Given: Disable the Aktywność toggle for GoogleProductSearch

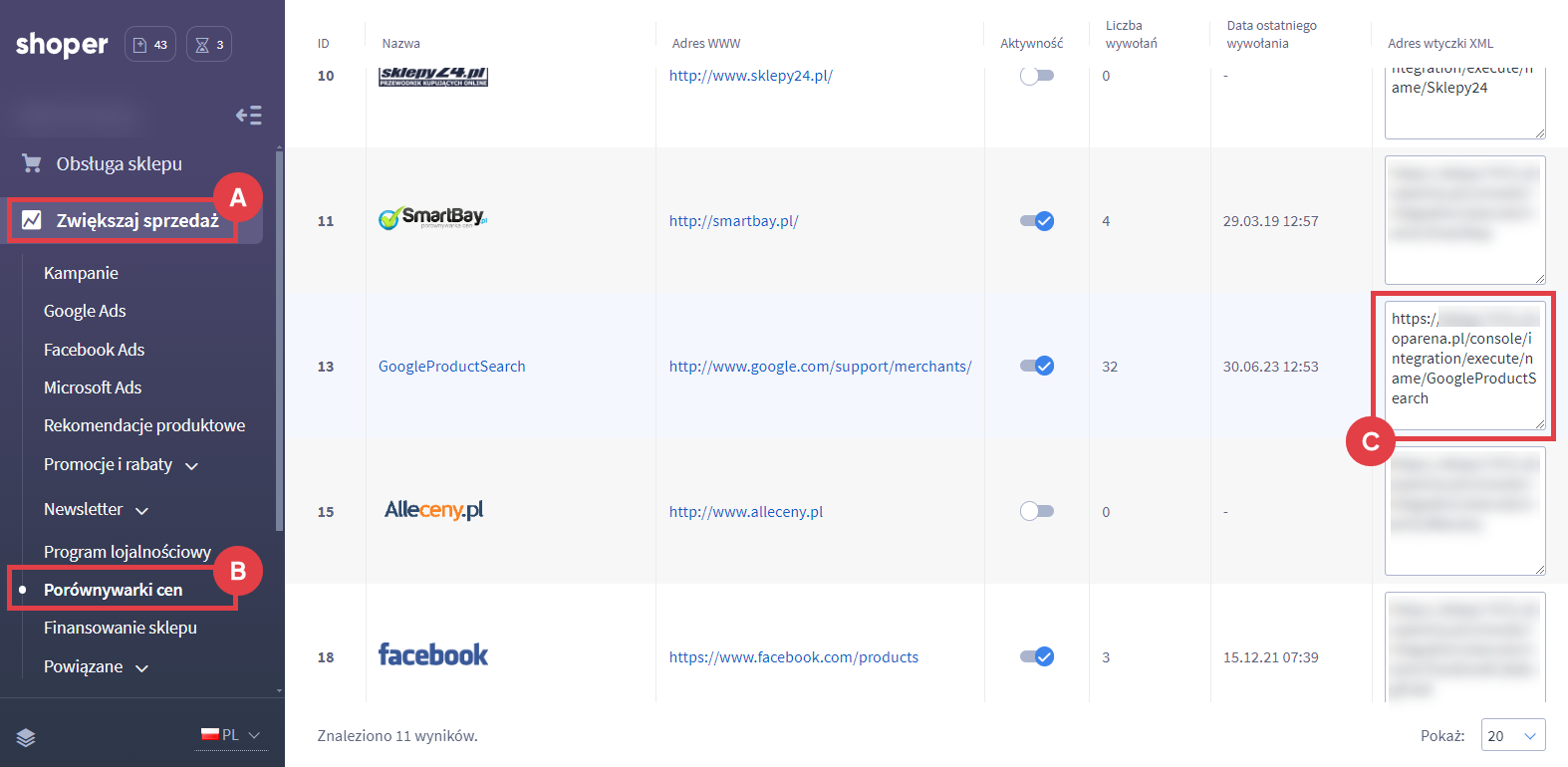Looking at the screenshot, I should point(1037,366).
